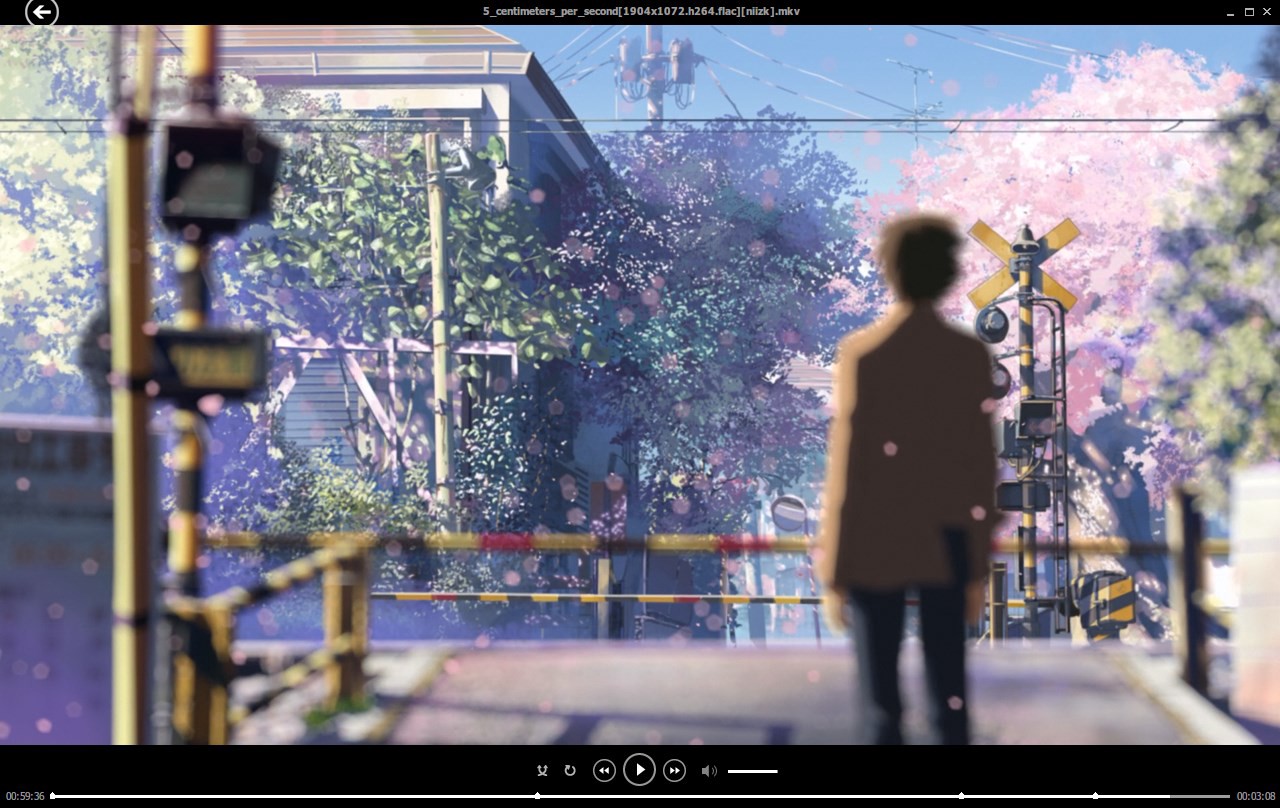
Task: Jump to the last chapter marker on the seek bar
Action: click(x=1095, y=796)
